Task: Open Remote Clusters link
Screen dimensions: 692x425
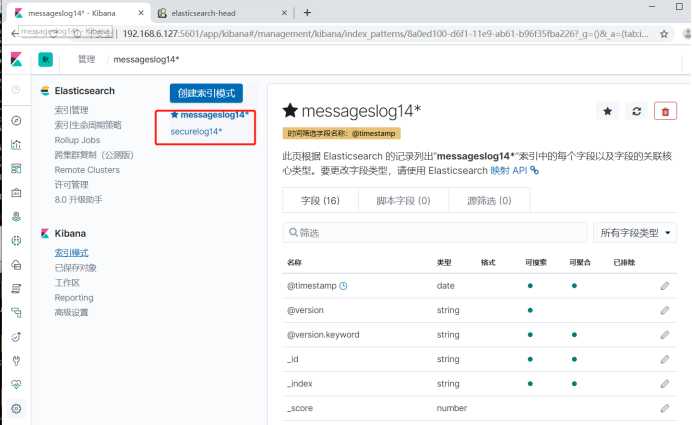Action: [87, 170]
